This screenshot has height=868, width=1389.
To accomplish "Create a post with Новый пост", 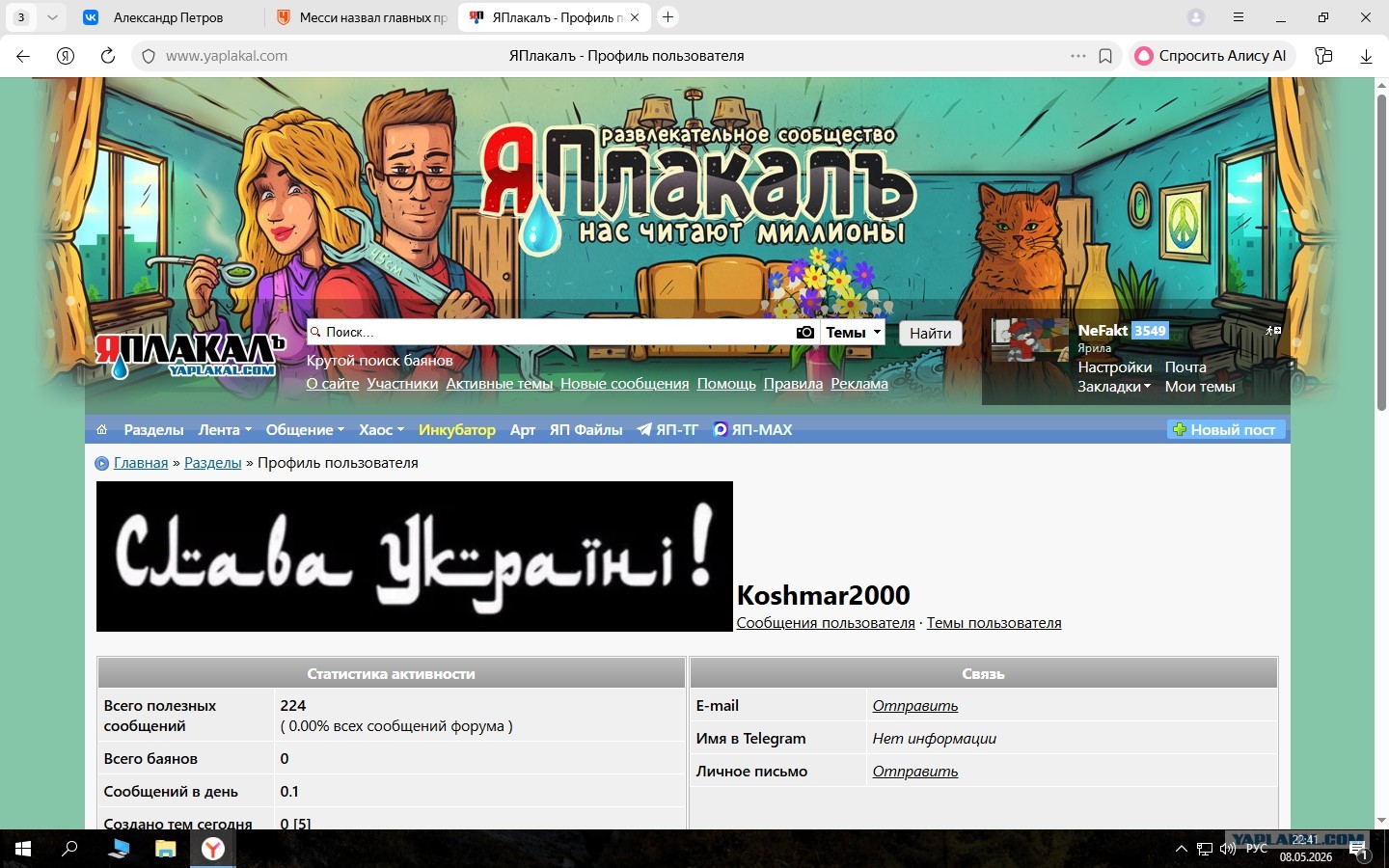I will [1226, 430].
